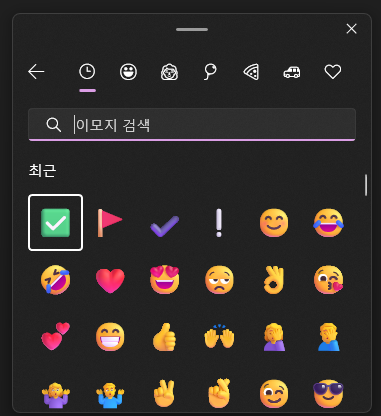Viewport: 381px width, 416px height.
Task: Insert the crossed fingers emoji
Action: 219,393
